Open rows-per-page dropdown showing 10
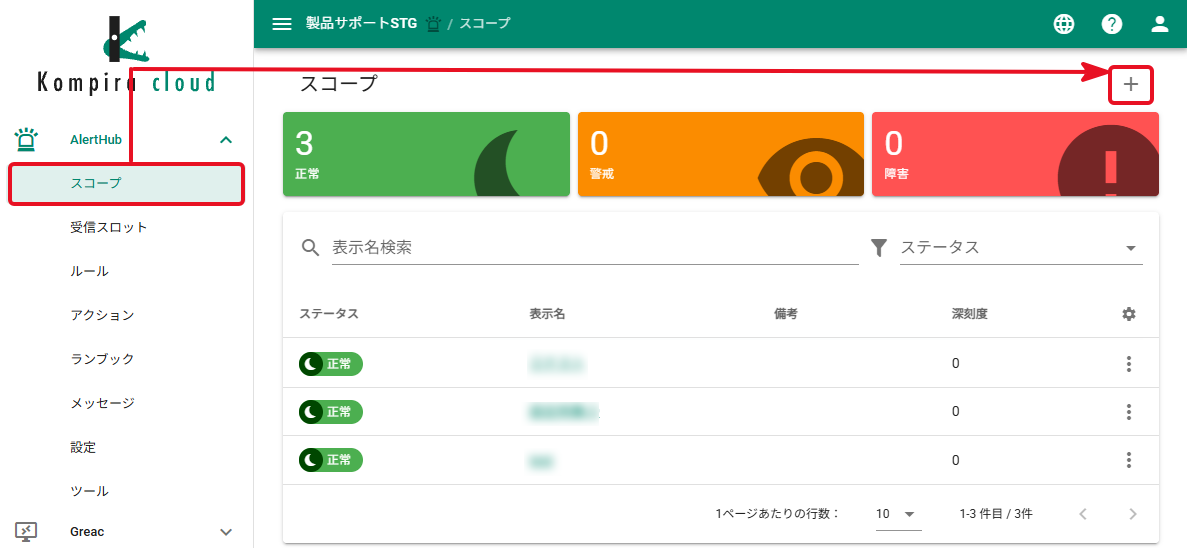 (x=898, y=514)
